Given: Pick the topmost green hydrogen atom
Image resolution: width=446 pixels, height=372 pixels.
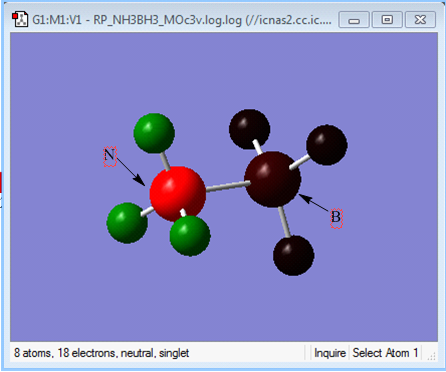Looking at the screenshot, I should pos(154,133).
